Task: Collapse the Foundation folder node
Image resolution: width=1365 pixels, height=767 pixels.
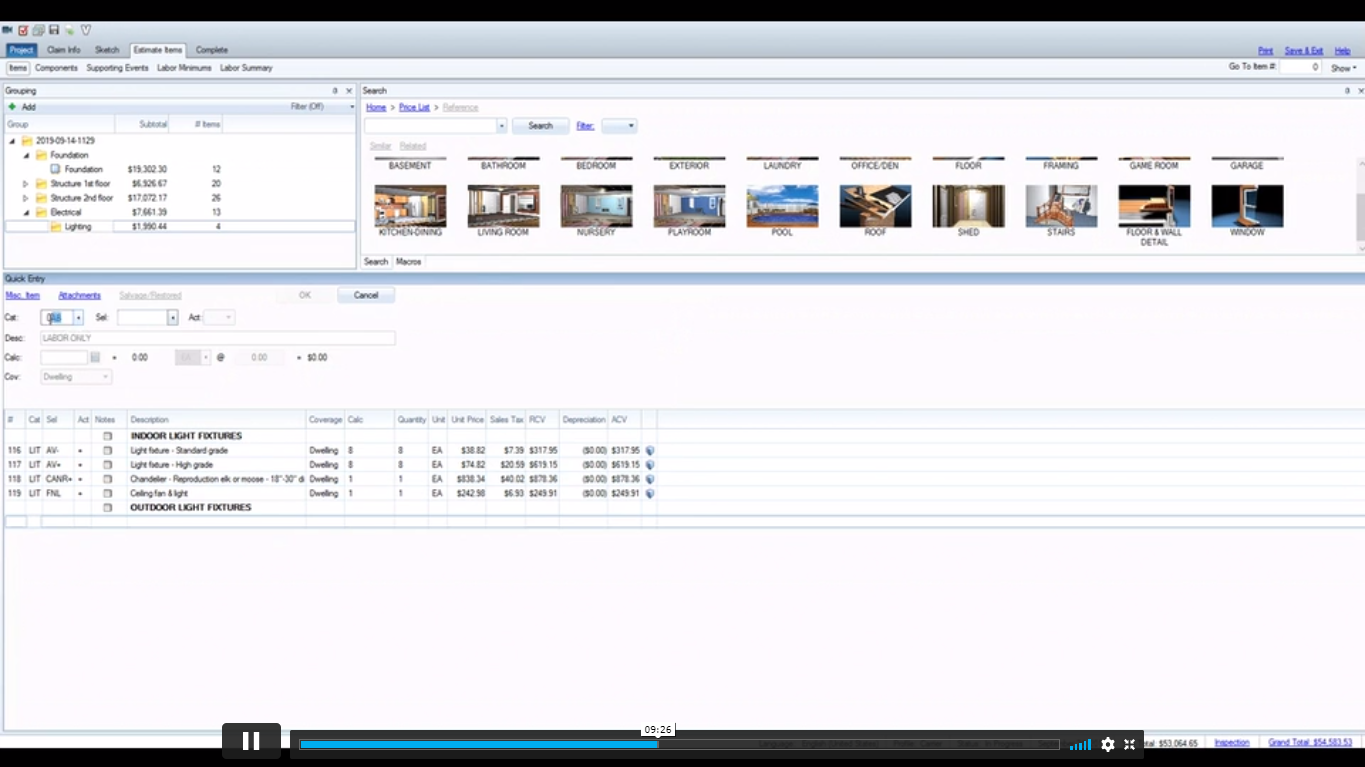Action: coord(26,155)
